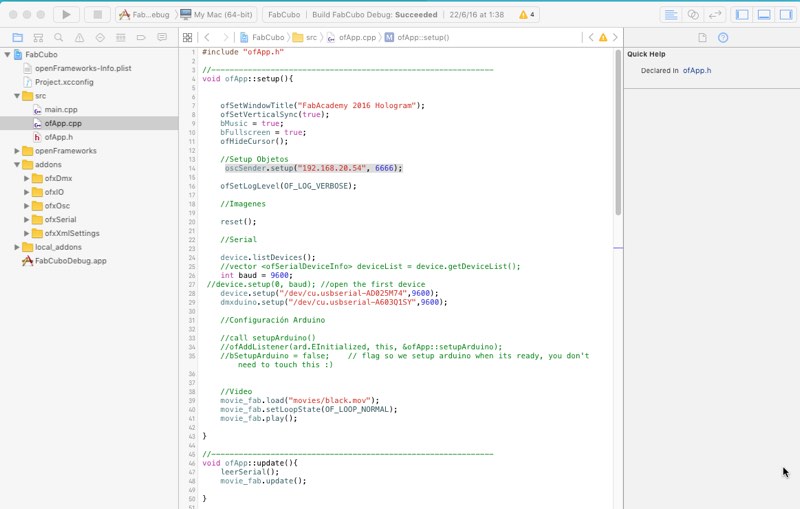Click the ofSetWindowTitle code line
Image resolution: width=800 pixels, height=509 pixels.
(322, 105)
